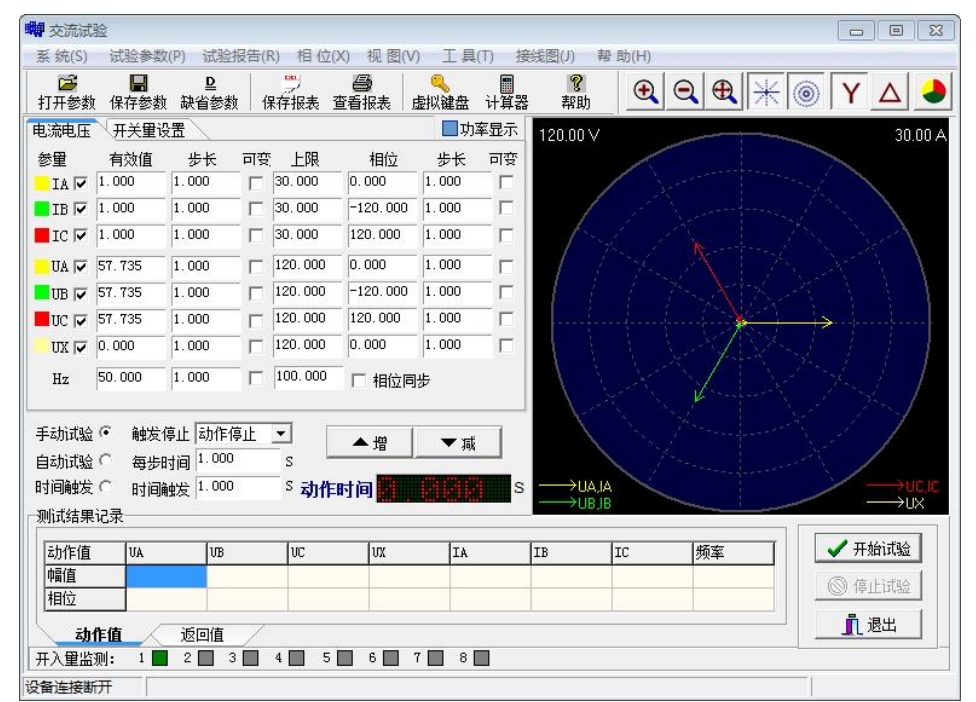Click the 保存参数 save parameters icon
The width and height of the screenshot is (976, 702).
[139, 92]
